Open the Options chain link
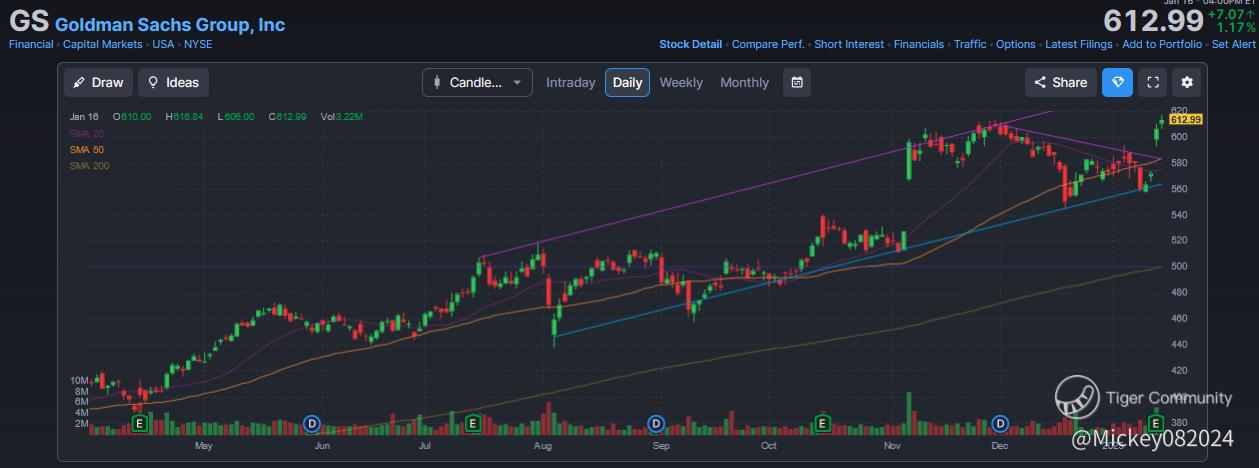The image size is (1259, 468). pos(1015,44)
